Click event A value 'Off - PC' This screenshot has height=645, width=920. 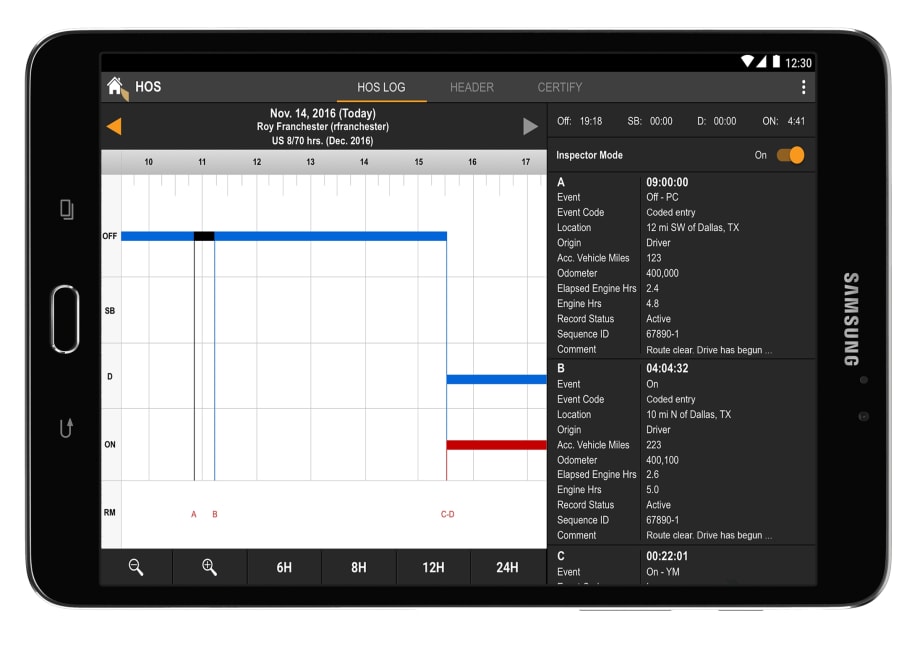click(662, 197)
